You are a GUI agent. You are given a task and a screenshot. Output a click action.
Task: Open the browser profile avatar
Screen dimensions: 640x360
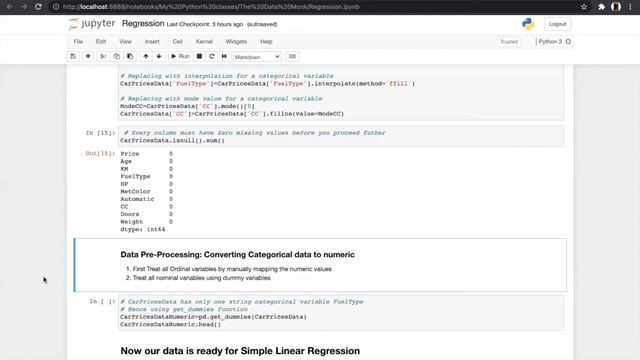click(x=616, y=7)
